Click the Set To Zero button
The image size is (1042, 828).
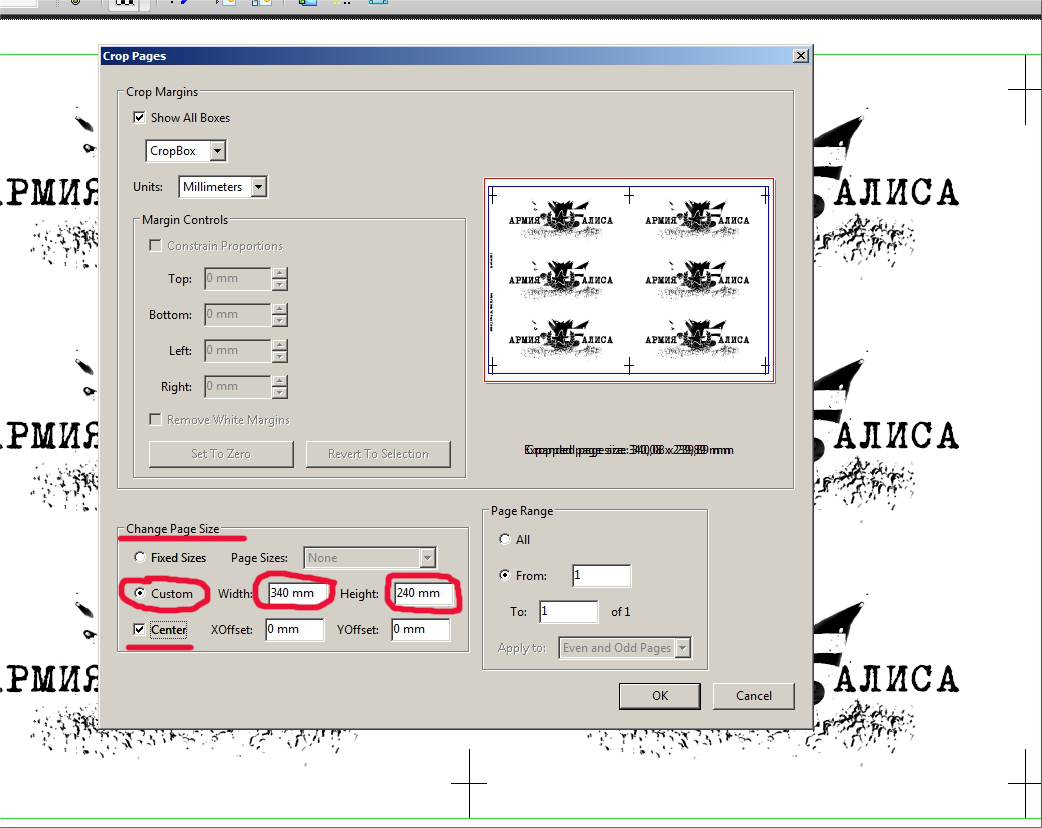[x=221, y=454]
